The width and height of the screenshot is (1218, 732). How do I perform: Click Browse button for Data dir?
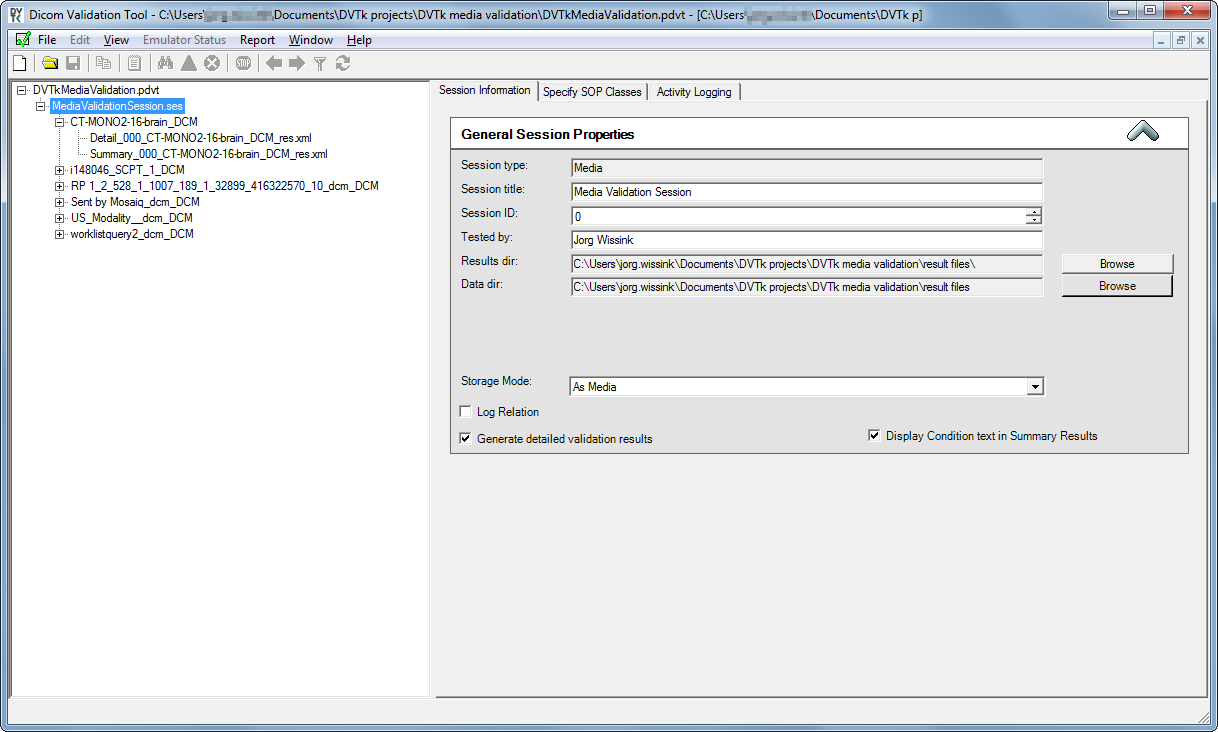point(1116,286)
